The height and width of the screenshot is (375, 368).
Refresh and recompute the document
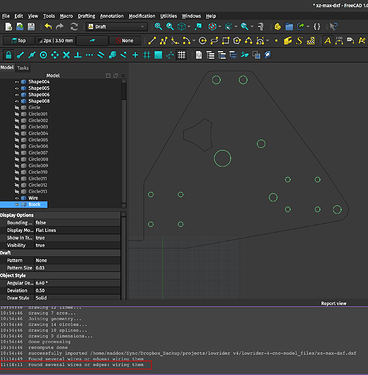click(74, 27)
